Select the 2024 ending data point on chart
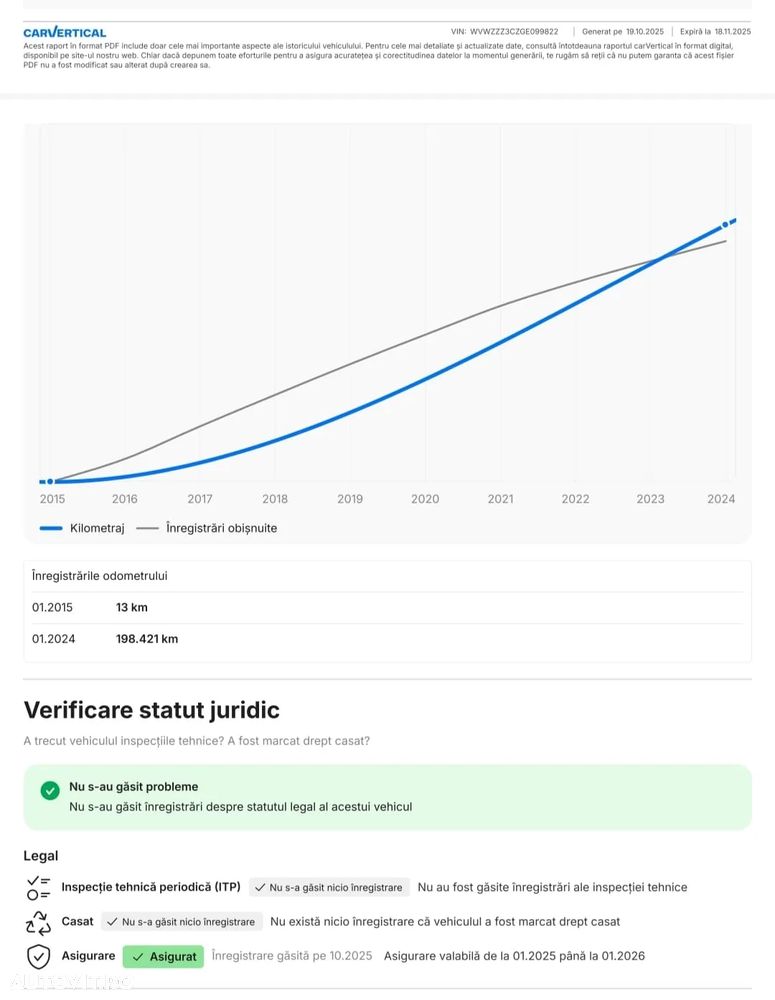 coord(725,226)
